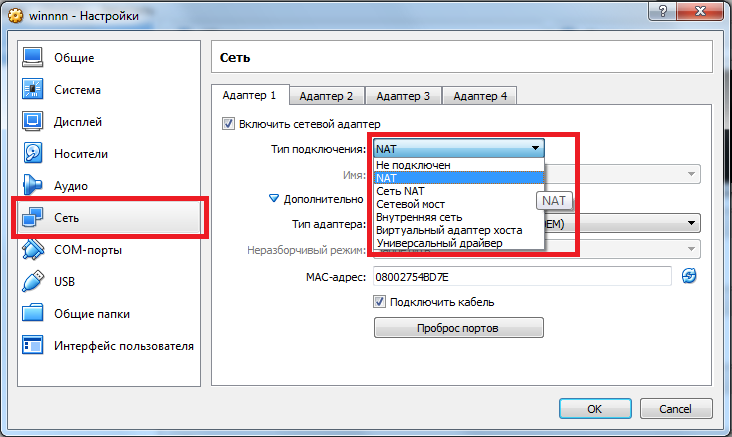This screenshot has height=437, width=732.
Task: Click the MAC-адрес input field
Action: 522,277
